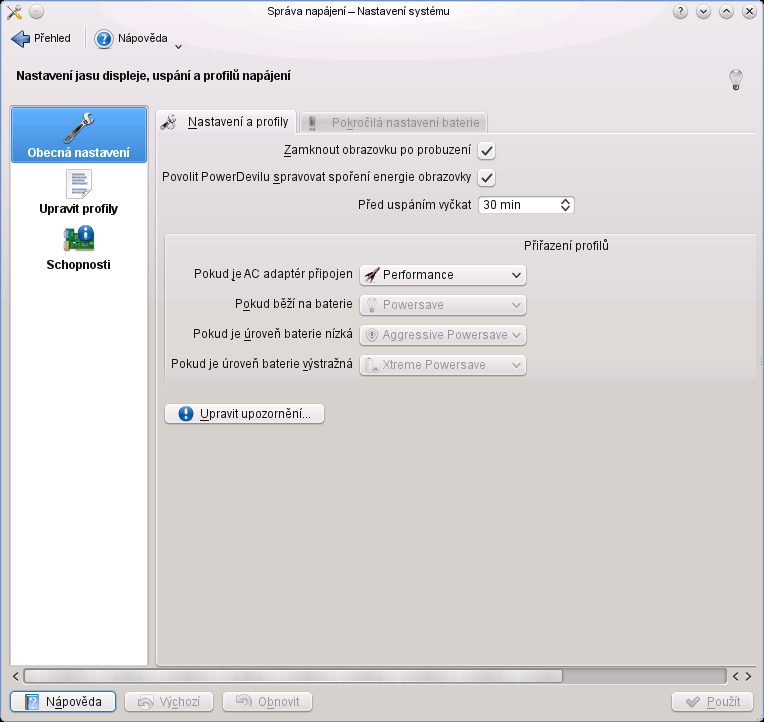The image size is (764, 722).
Task: Click the Výchozí button
Action: 169,702
